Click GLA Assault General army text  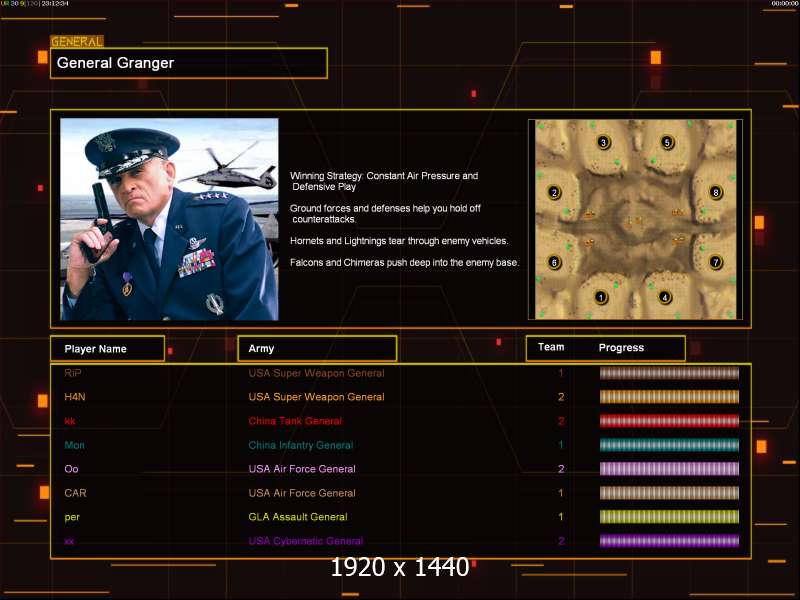tap(298, 517)
